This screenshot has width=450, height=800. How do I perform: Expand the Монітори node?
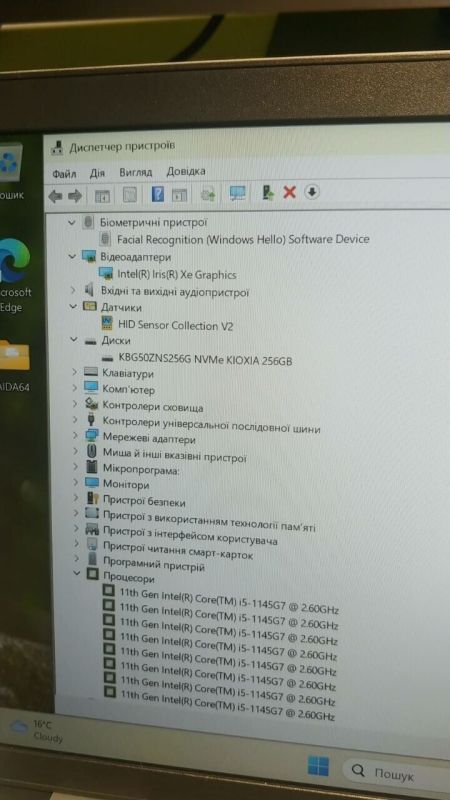point(76,482)
